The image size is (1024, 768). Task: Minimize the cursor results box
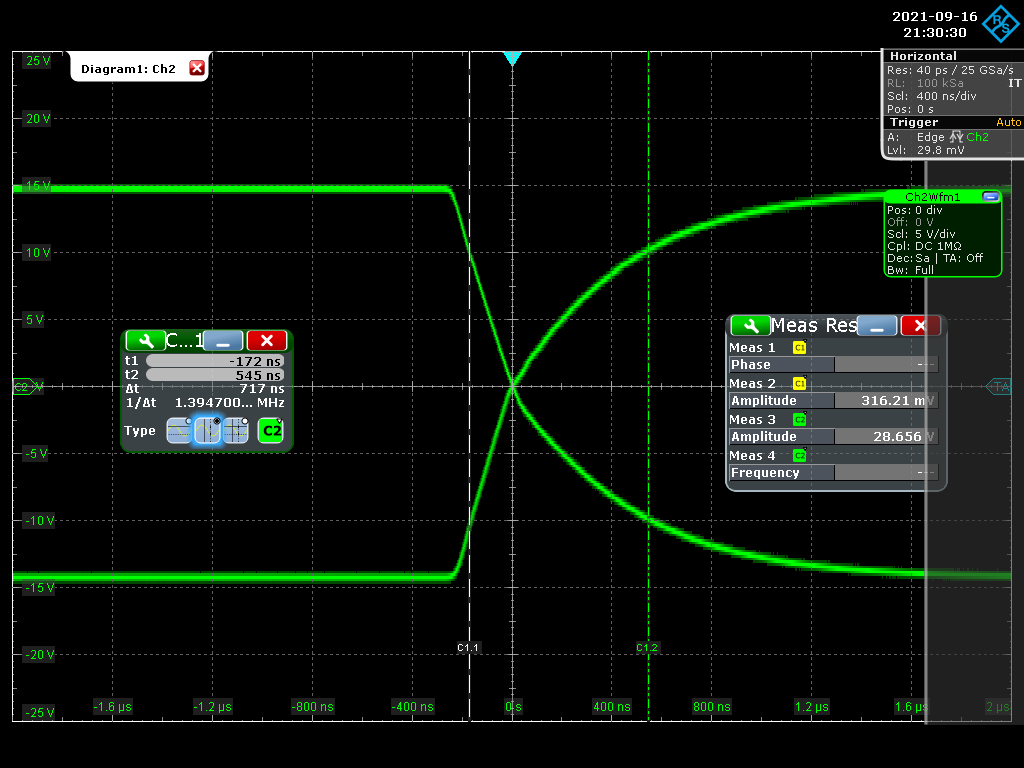click(223, 340)
